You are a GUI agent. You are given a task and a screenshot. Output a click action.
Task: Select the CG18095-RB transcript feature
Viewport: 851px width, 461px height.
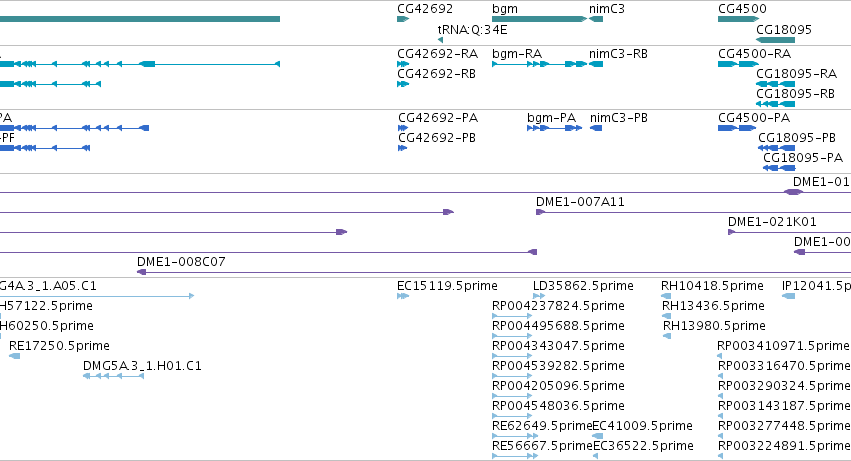click(x=775, y=104)
